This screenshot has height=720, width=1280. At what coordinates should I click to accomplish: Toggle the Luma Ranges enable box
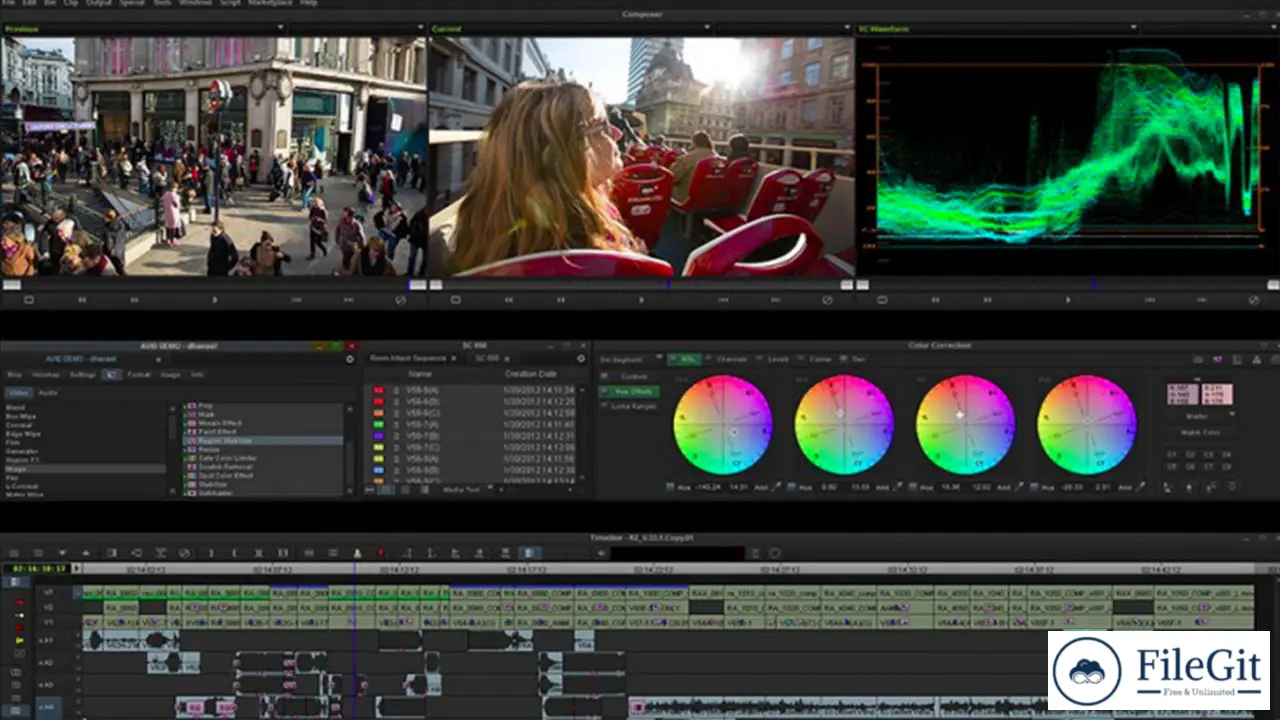(x=604, y=406)
